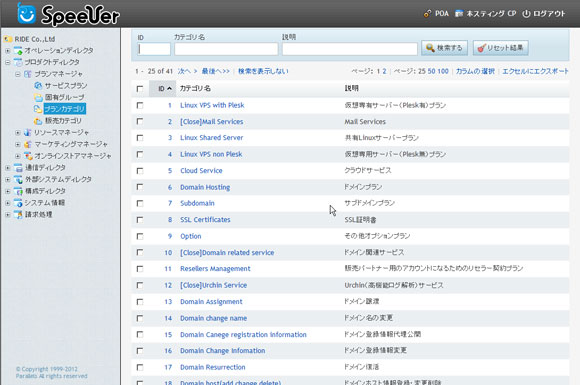
Task: Select the 販売カテゴリ tree item
Action: click(63, 121)
